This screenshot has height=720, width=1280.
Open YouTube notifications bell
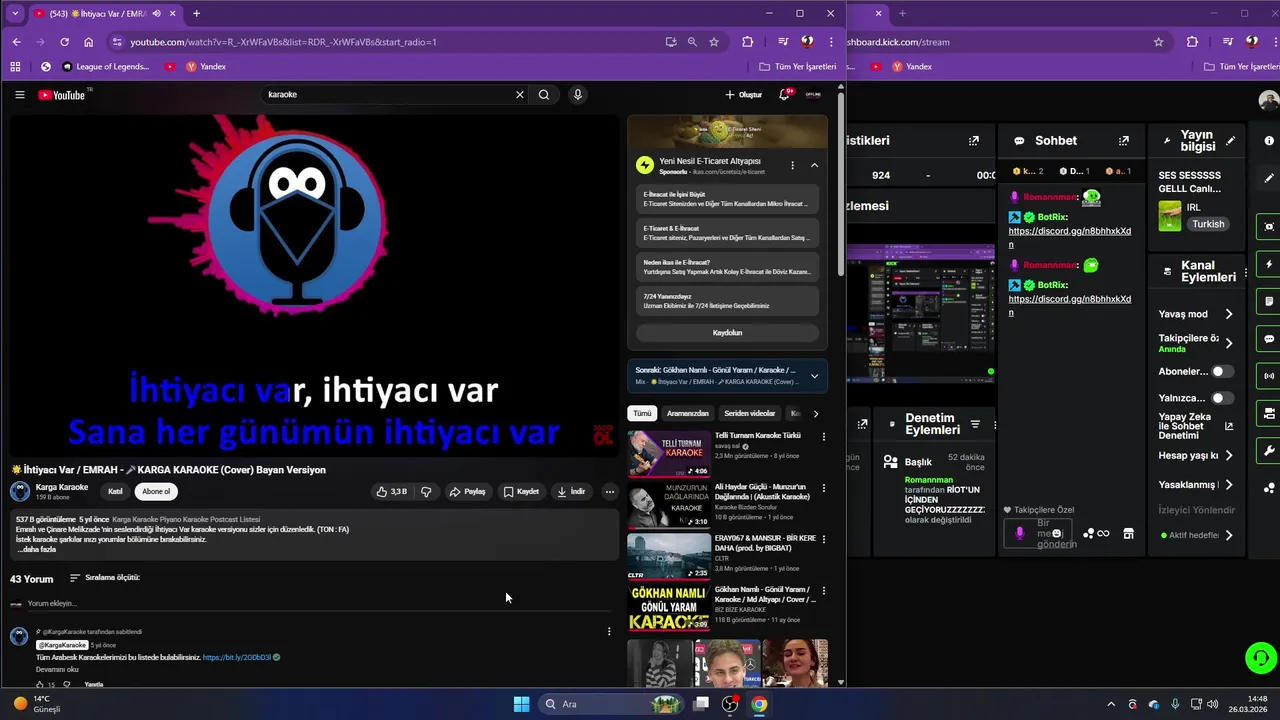click(x=784, y=95)
